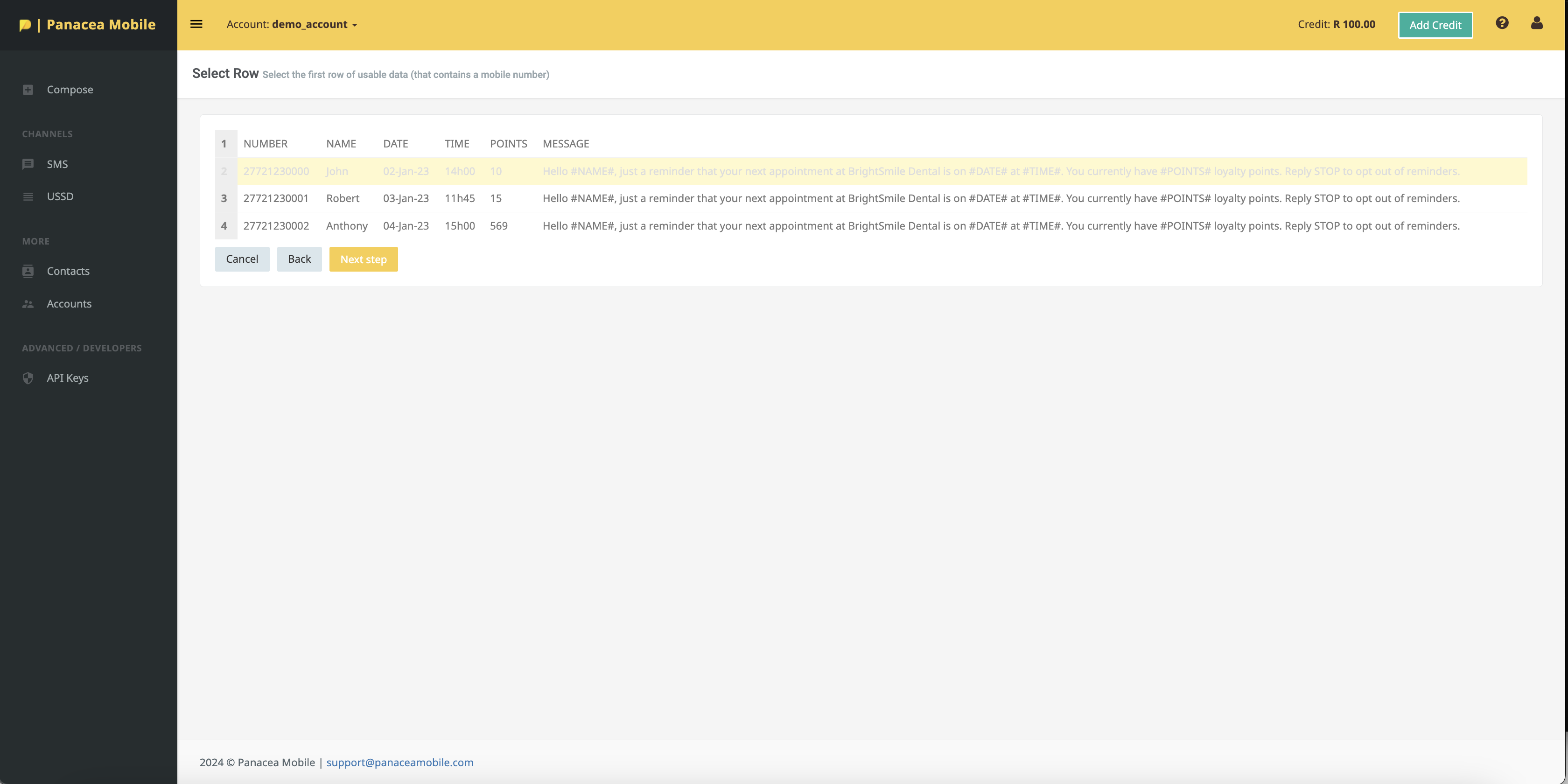This screenshot has height=784, width=1568.
Task: Select row 4 with Anthony
Action: 346,226
